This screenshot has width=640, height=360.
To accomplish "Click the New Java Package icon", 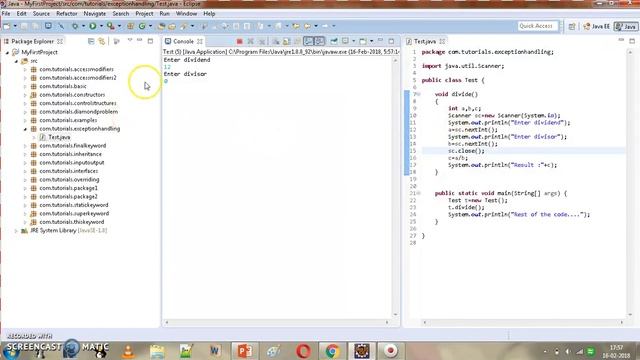I will [131, 26].
